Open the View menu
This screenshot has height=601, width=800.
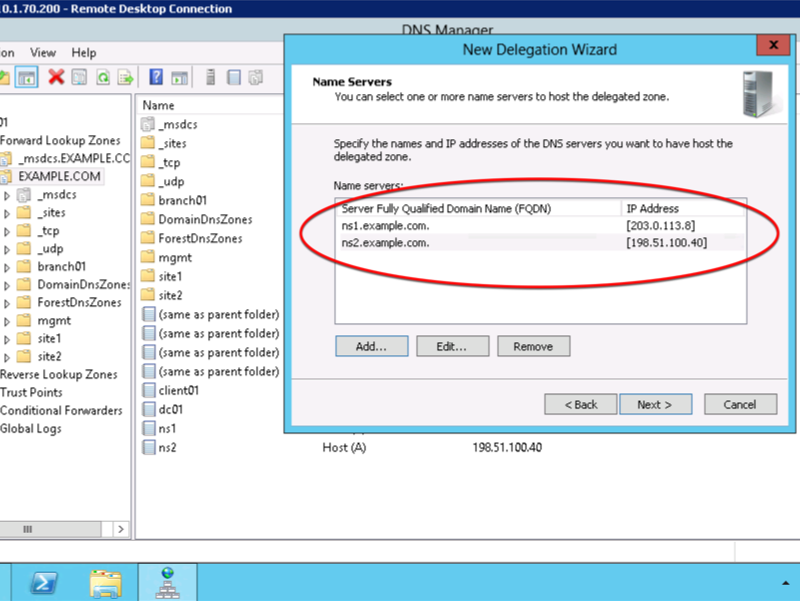(x=43, y=53)
